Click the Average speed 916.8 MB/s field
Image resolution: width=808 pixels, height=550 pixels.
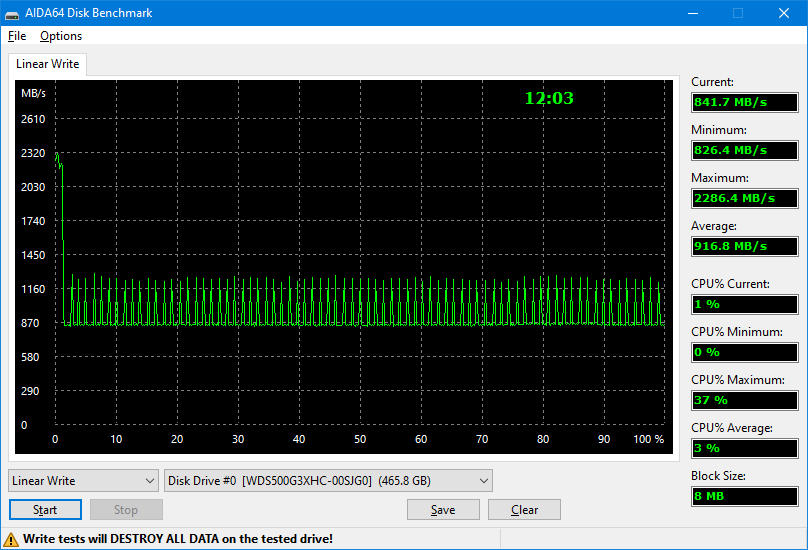click(x=745, y=246)
